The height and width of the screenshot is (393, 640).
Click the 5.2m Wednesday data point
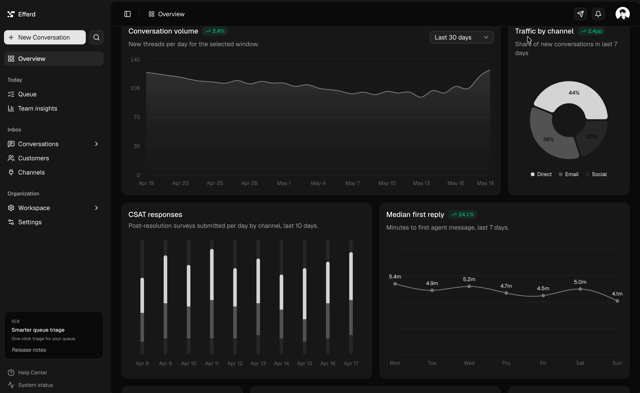pyautogui.click(x=469, y=286)
